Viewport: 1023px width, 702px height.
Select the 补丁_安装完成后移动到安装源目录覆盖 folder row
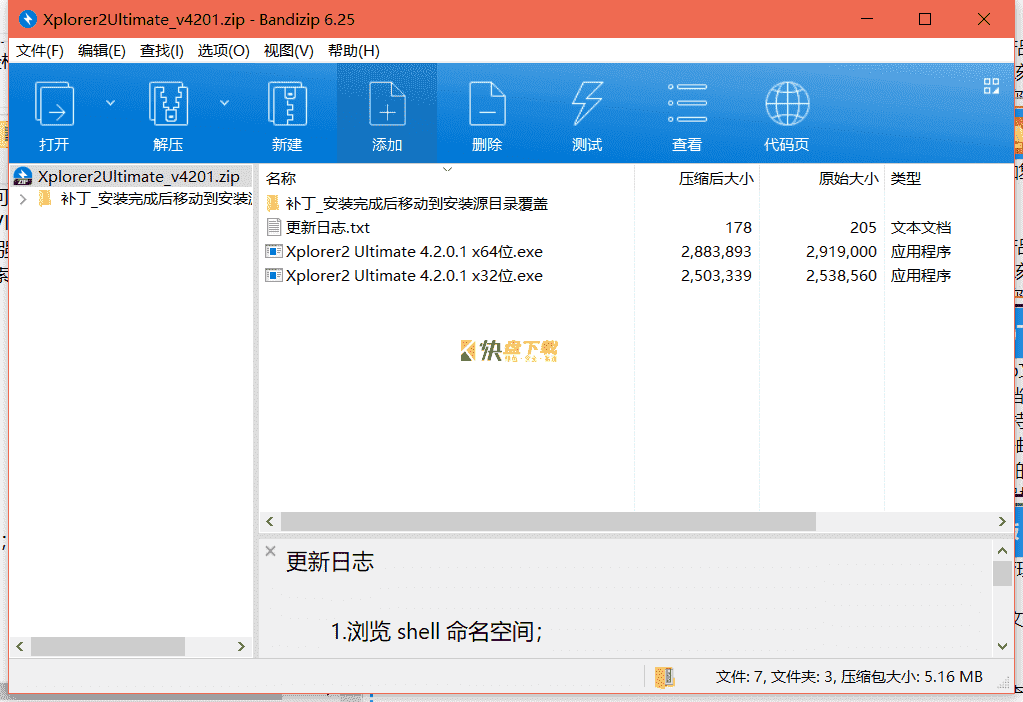coord(416,204)
